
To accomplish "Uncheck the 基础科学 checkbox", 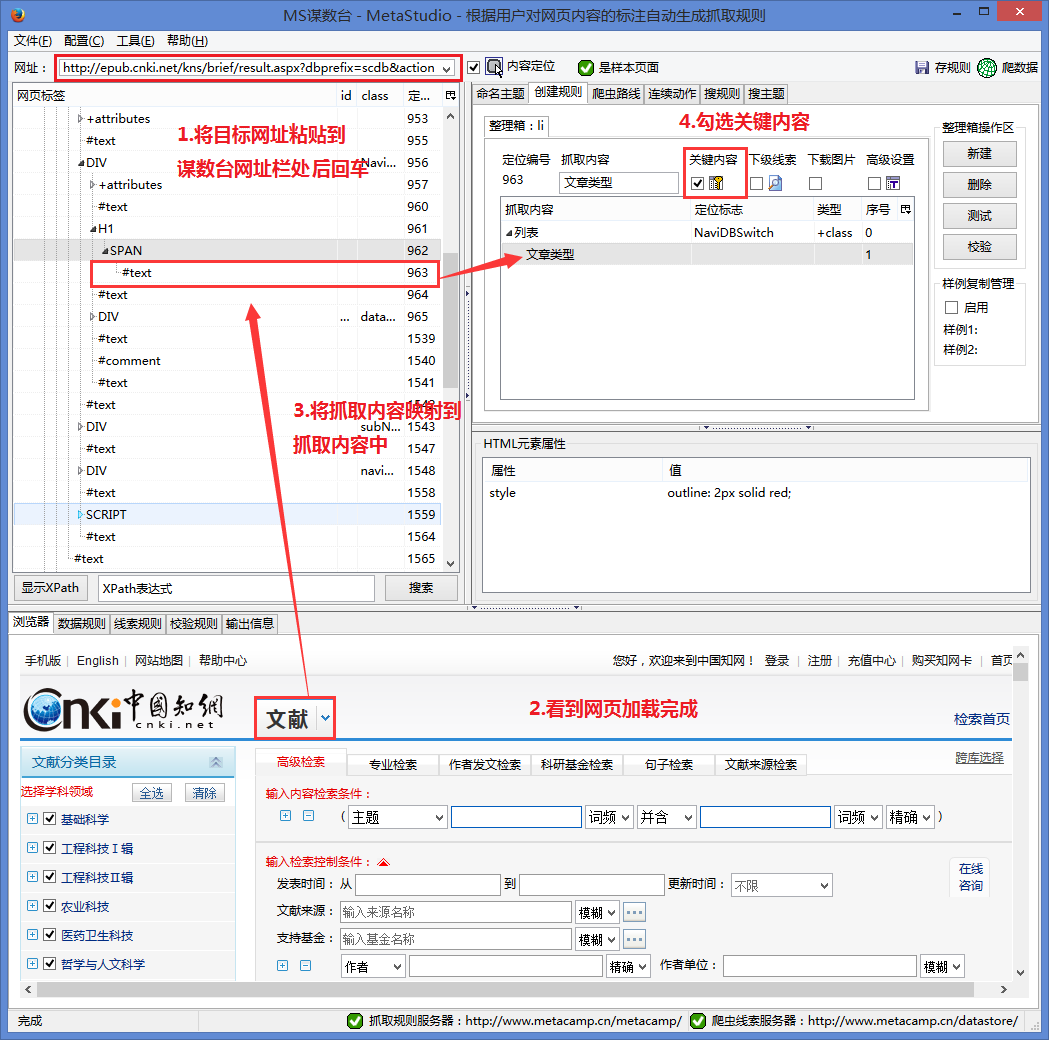I will [x=50, y=819].
